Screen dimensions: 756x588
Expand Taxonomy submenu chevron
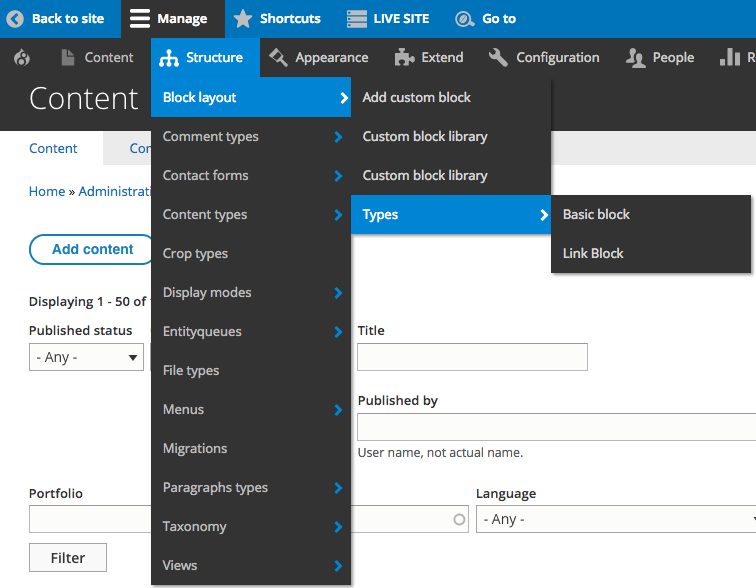(x=338, y=527)
